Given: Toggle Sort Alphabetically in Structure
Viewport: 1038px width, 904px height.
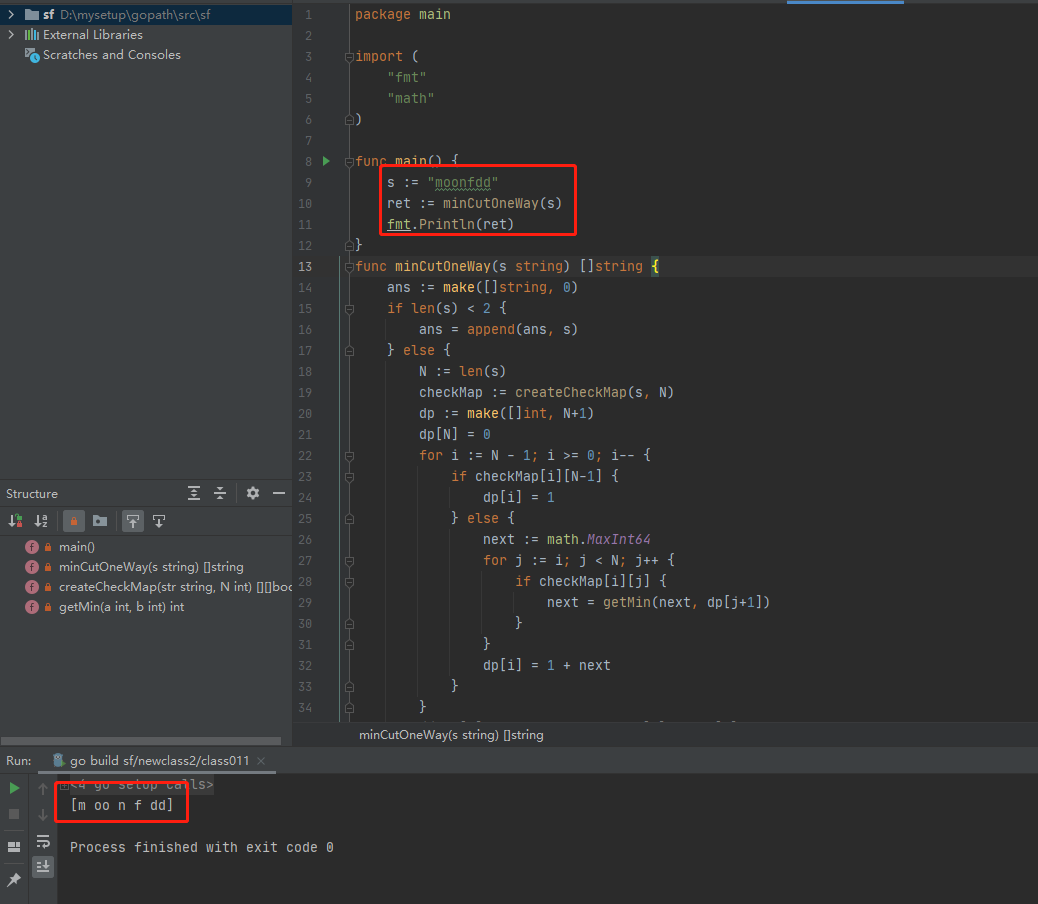Looking at the screenshot, I should (x=41, y=521).
